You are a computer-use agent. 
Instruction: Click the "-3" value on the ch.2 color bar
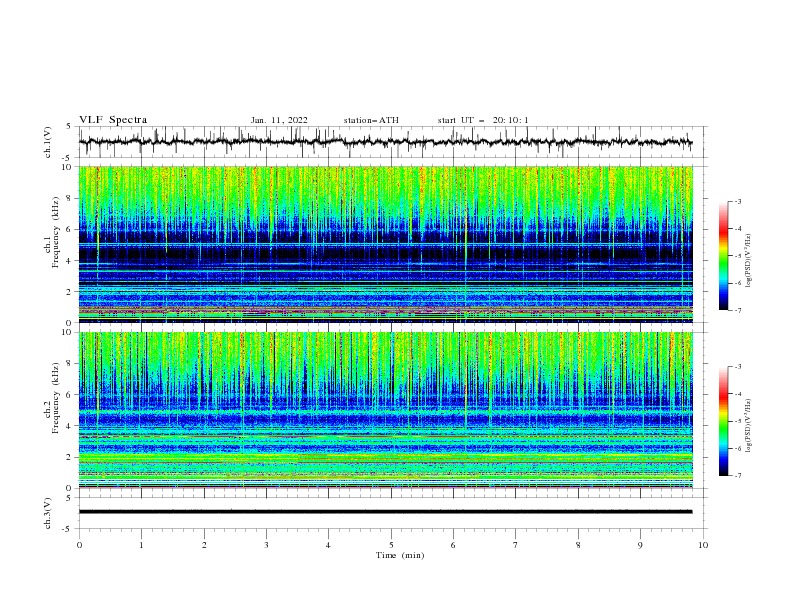[x=738, y=367]
